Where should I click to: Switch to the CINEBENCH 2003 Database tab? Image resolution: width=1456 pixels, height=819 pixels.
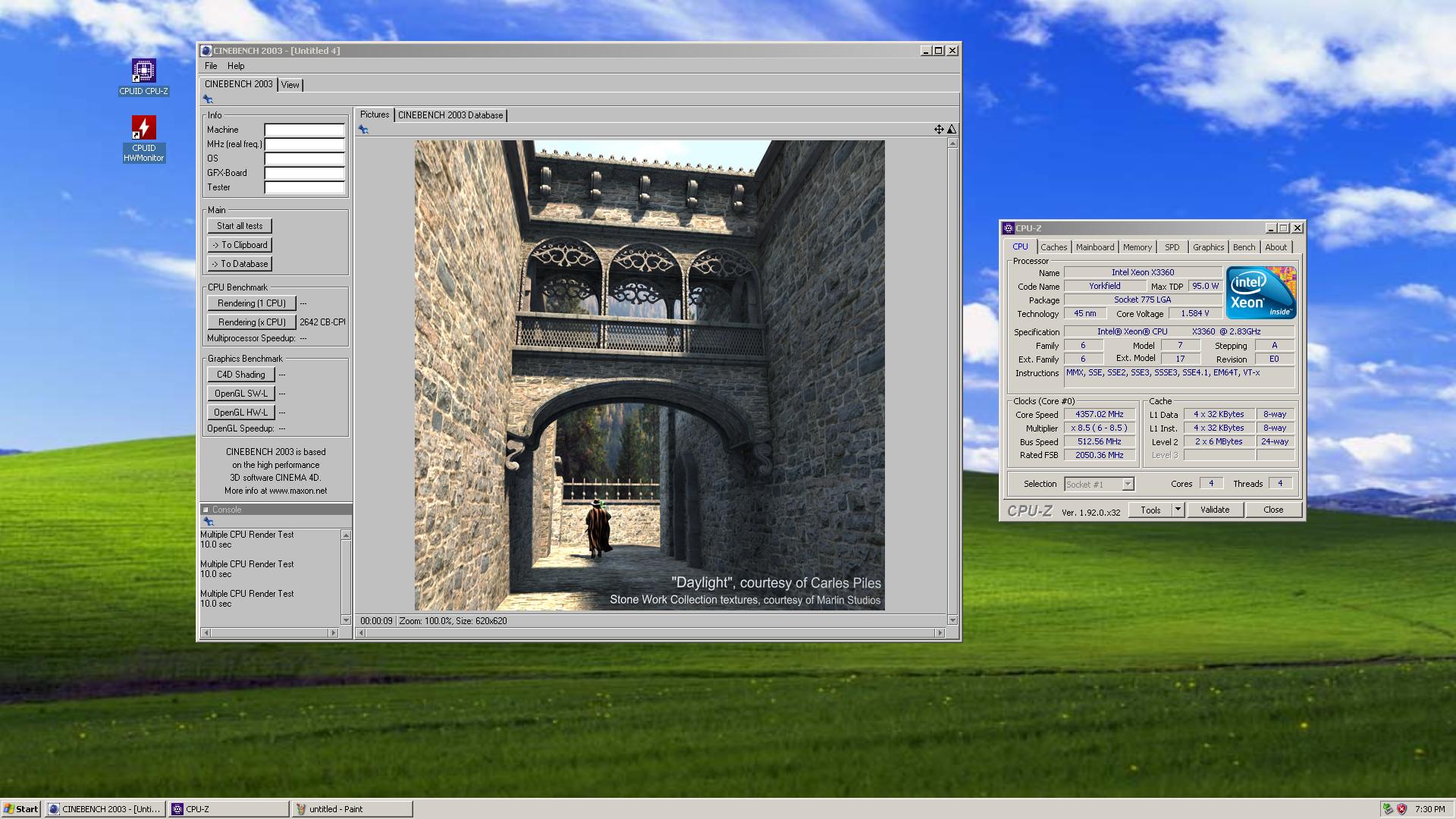(x=450, y=115)
